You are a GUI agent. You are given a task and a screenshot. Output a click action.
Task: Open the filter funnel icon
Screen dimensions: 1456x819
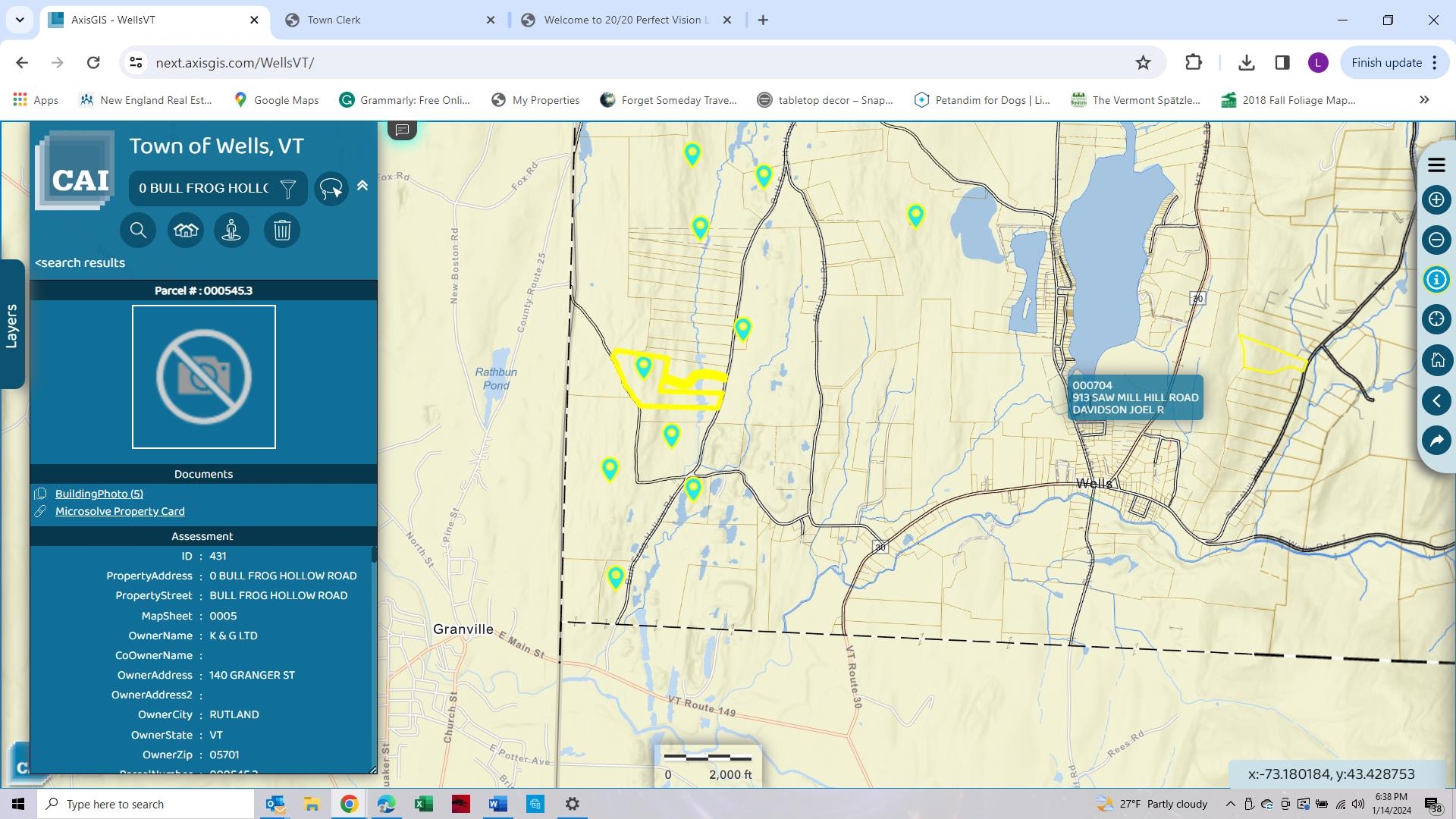point(288,188)
